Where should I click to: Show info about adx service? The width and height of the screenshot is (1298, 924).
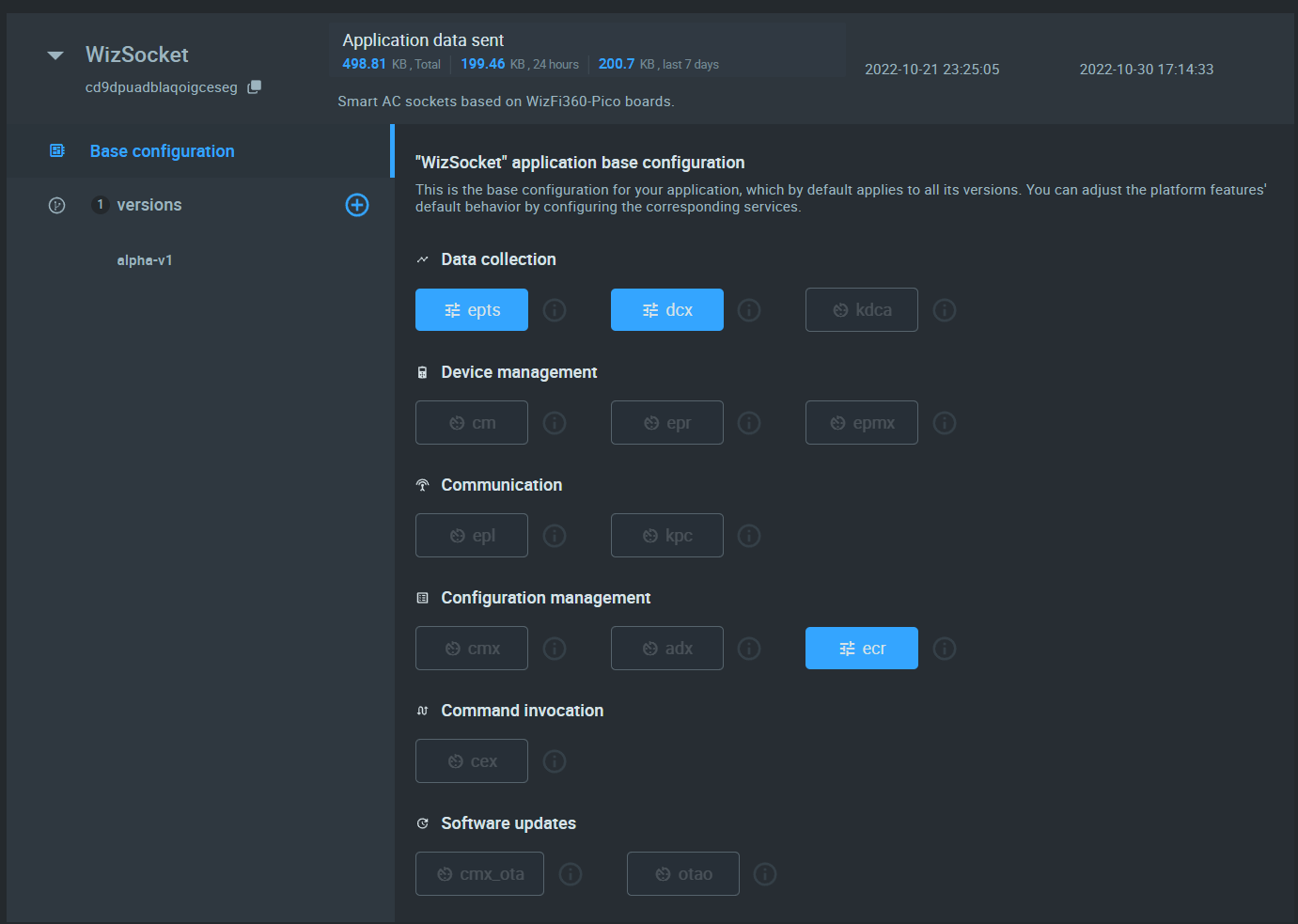pos(749,649)
